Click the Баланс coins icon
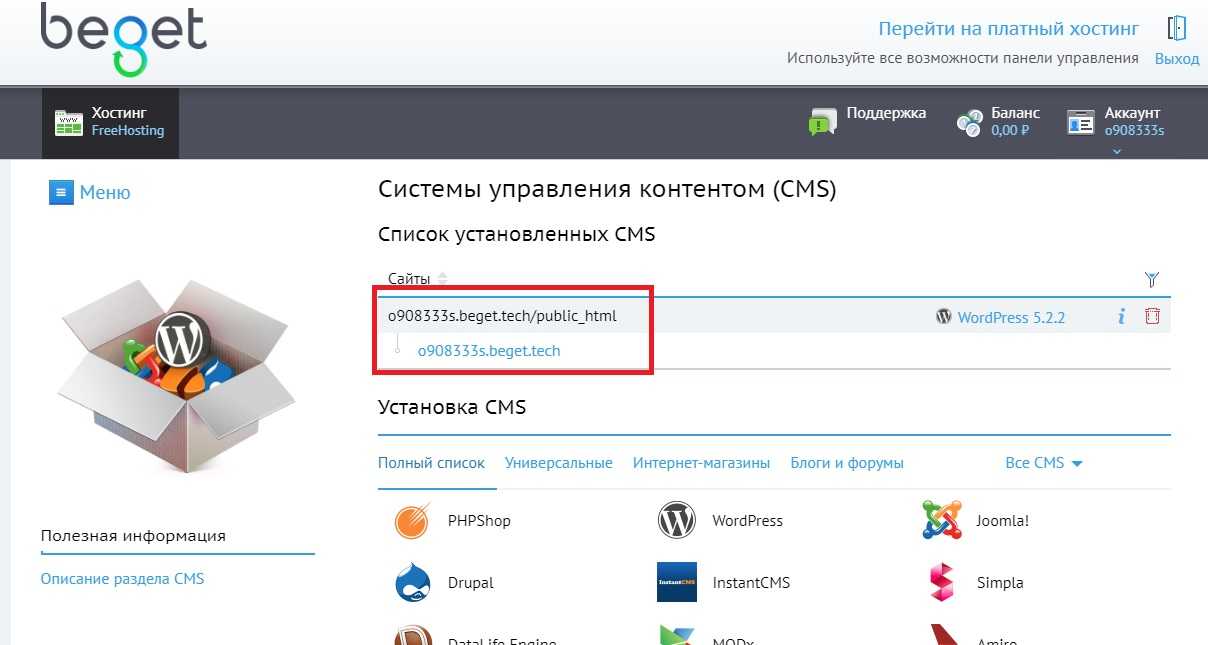This screenshot has height=645, width=1208. click(969, 123)
